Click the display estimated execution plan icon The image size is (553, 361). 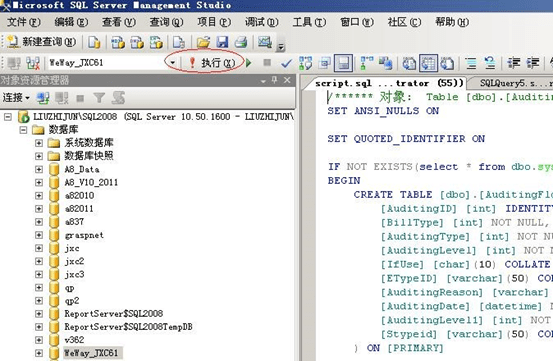305,63
